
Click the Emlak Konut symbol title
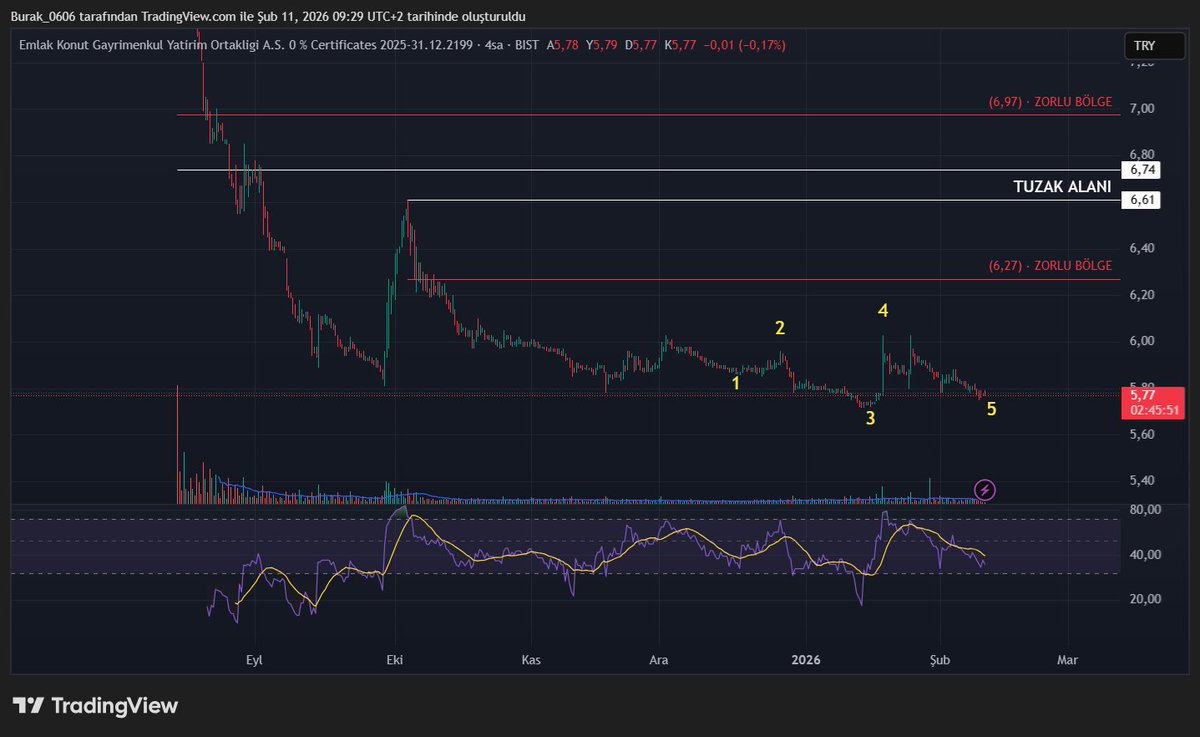pos(247,45)
